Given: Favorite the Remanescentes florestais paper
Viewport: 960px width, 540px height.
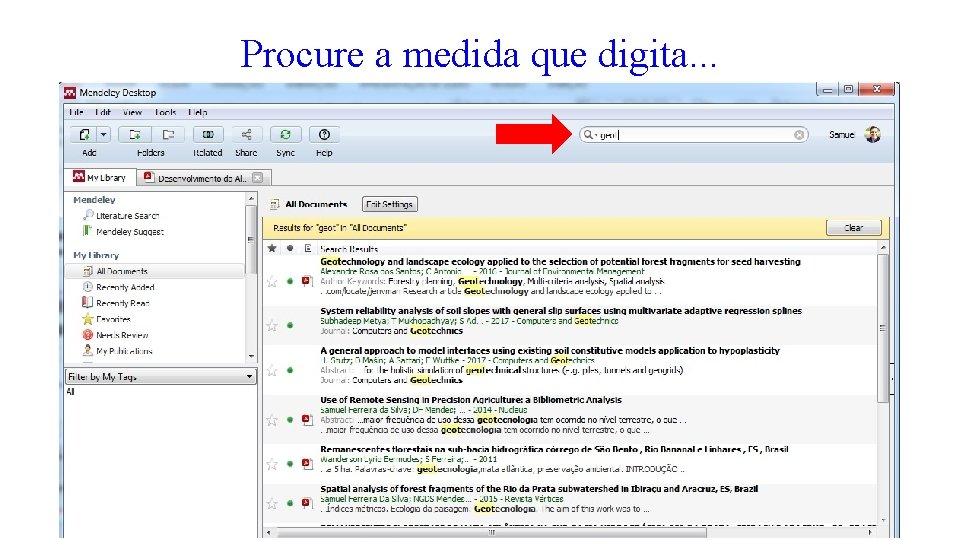Looking at the screenshot, I should 272,464.
